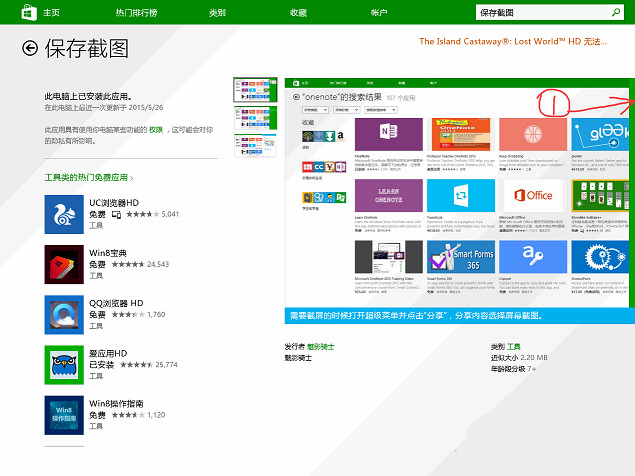Viewport: 635px width, 476px height.
Task: Open the Win8操作指南 app icon
Action: [64, 416]
